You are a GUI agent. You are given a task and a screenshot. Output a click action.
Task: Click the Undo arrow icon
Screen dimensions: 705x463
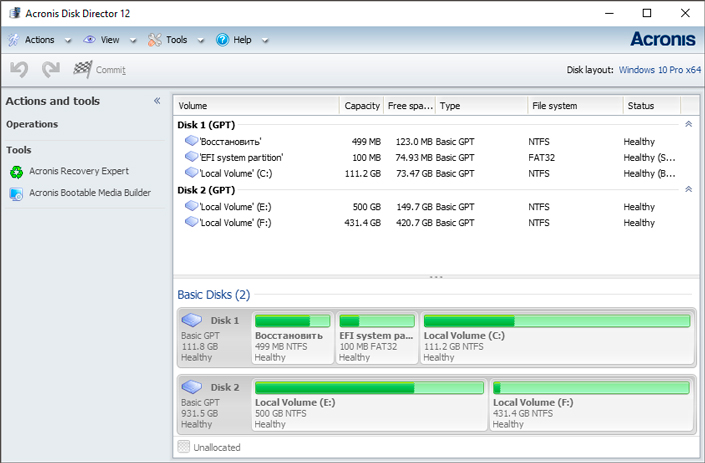[19, 70]
